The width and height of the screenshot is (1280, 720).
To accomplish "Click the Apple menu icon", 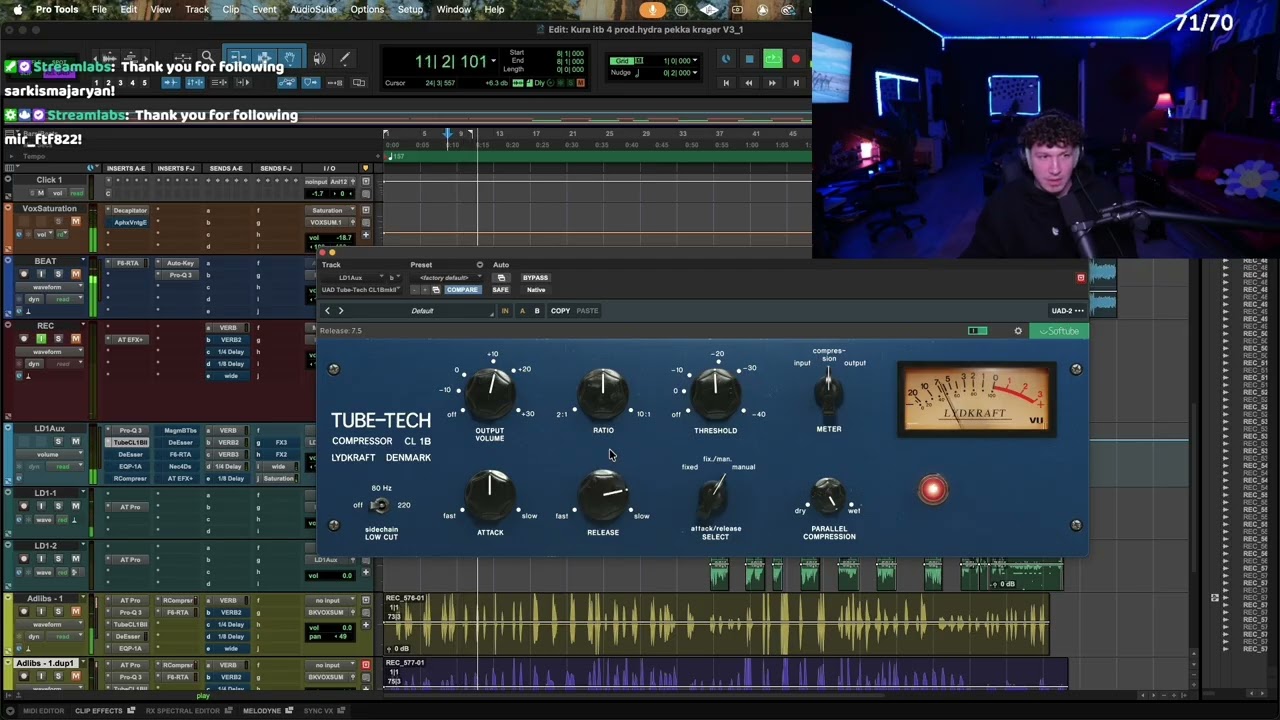I will (x=17, y=10).
